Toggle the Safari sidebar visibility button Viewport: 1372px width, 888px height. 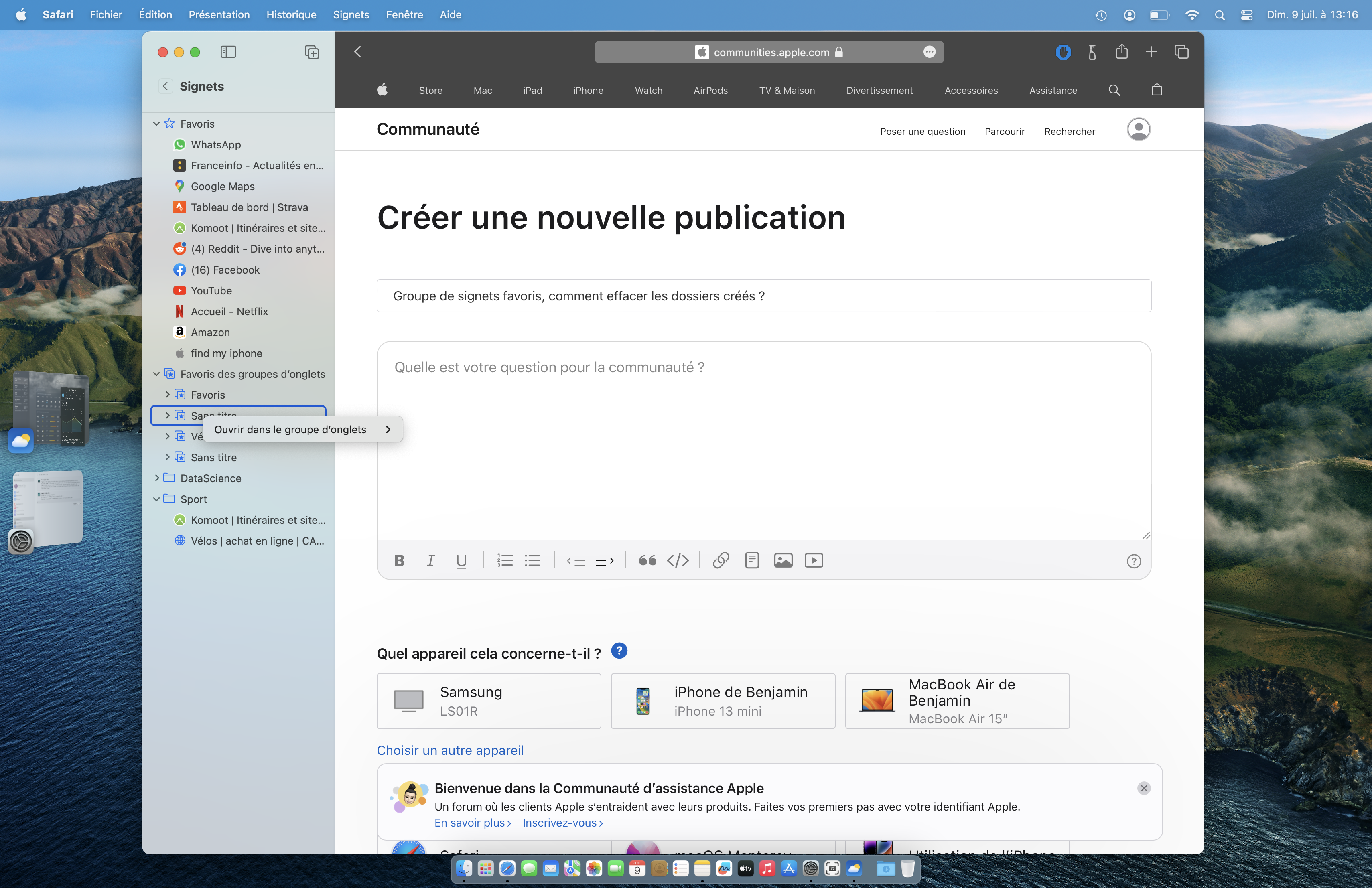(x=228, y=52)
